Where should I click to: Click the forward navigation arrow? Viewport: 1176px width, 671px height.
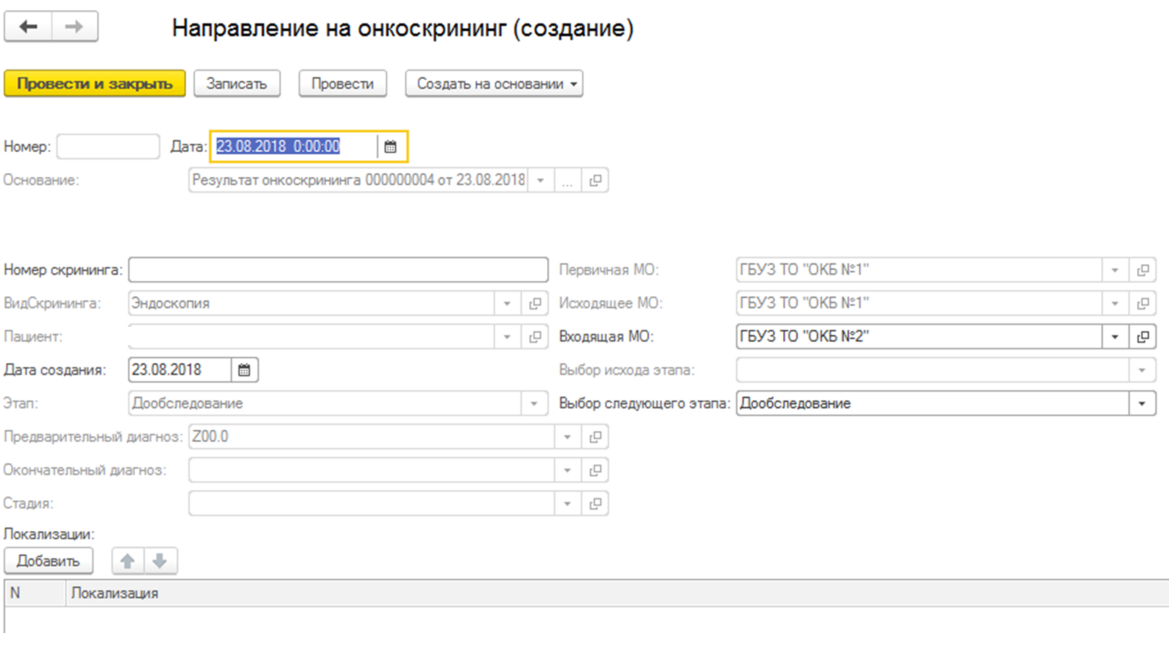74,27
